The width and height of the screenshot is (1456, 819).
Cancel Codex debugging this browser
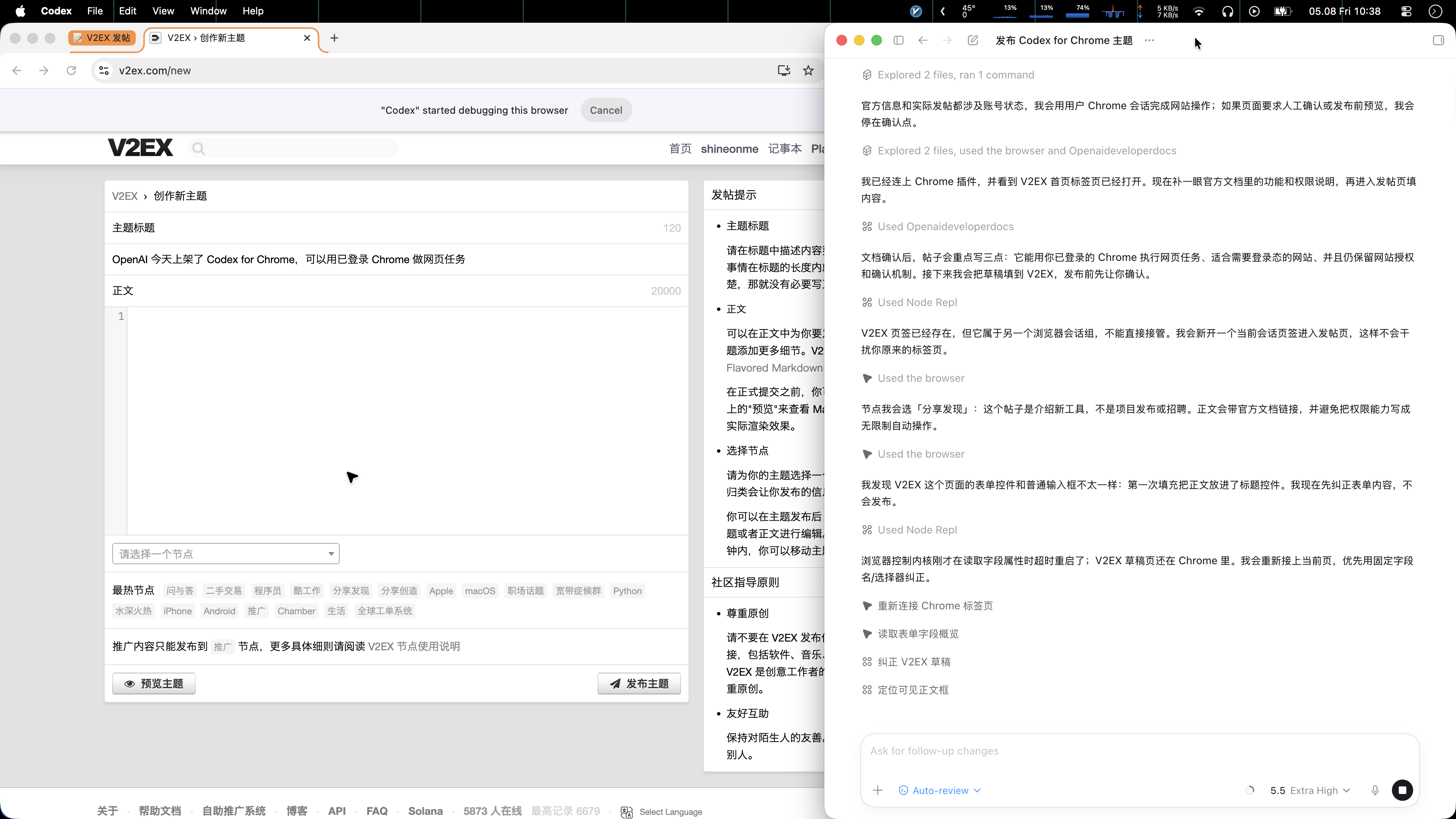click(x=606, y=110)
